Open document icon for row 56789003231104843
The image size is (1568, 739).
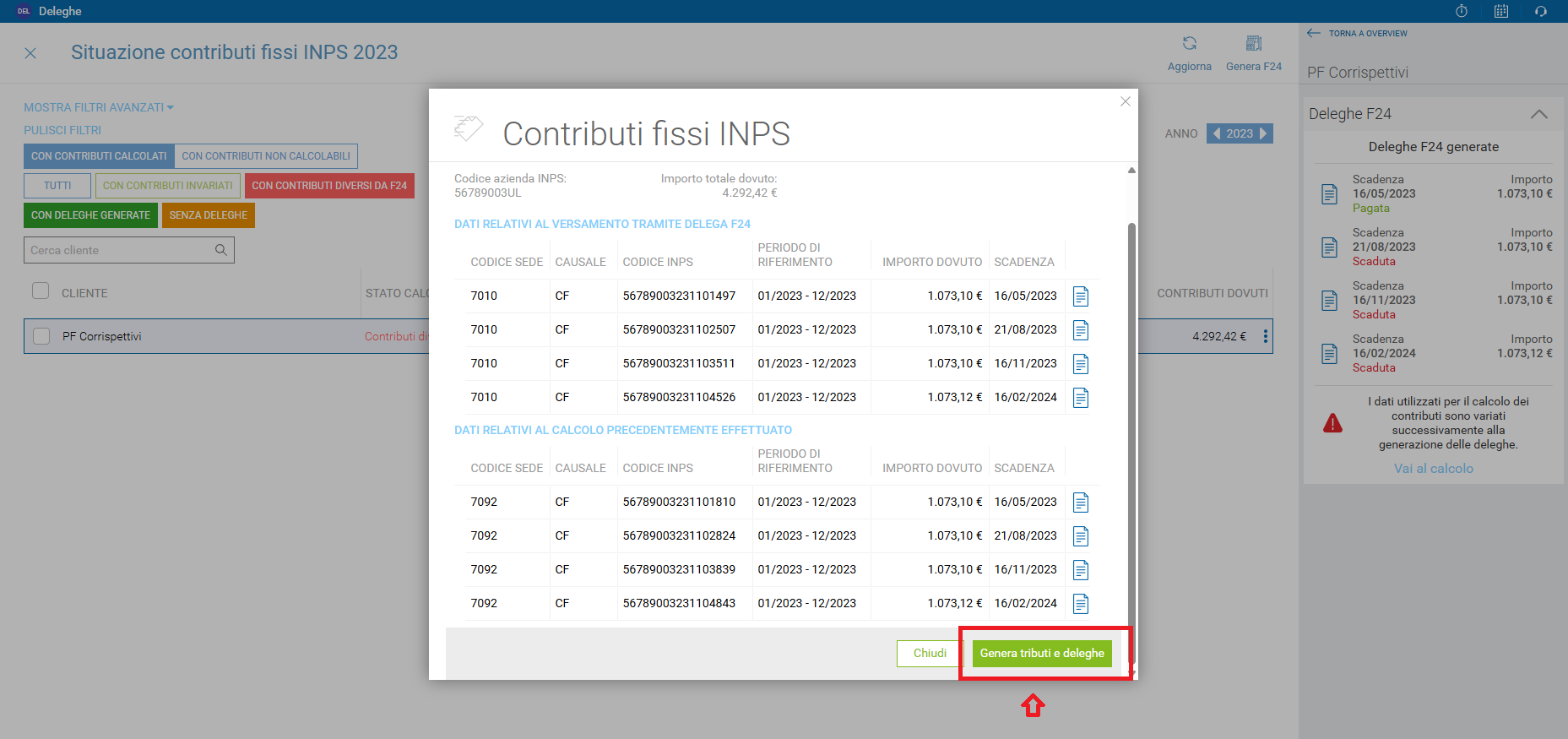[x=1081, y=604]
